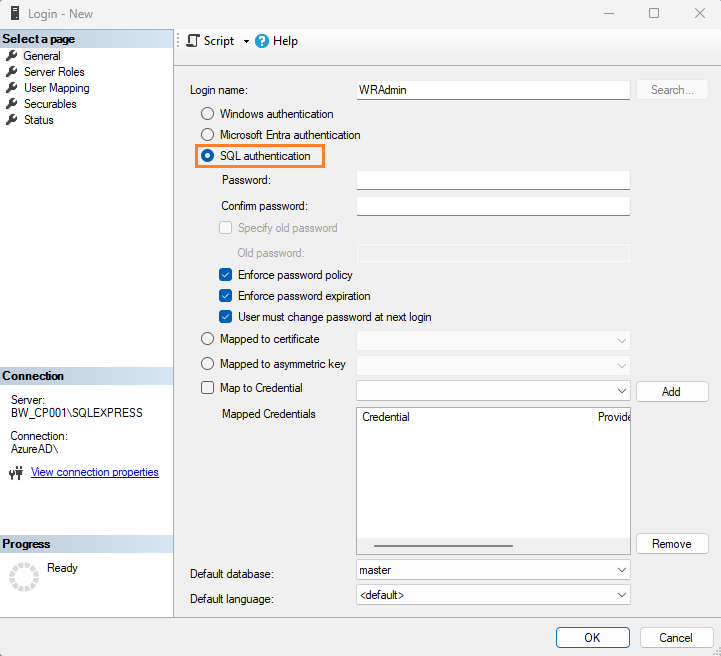721x656 pixels.
Task: Select Windows authentication radio button
Action: click(207, 114)
